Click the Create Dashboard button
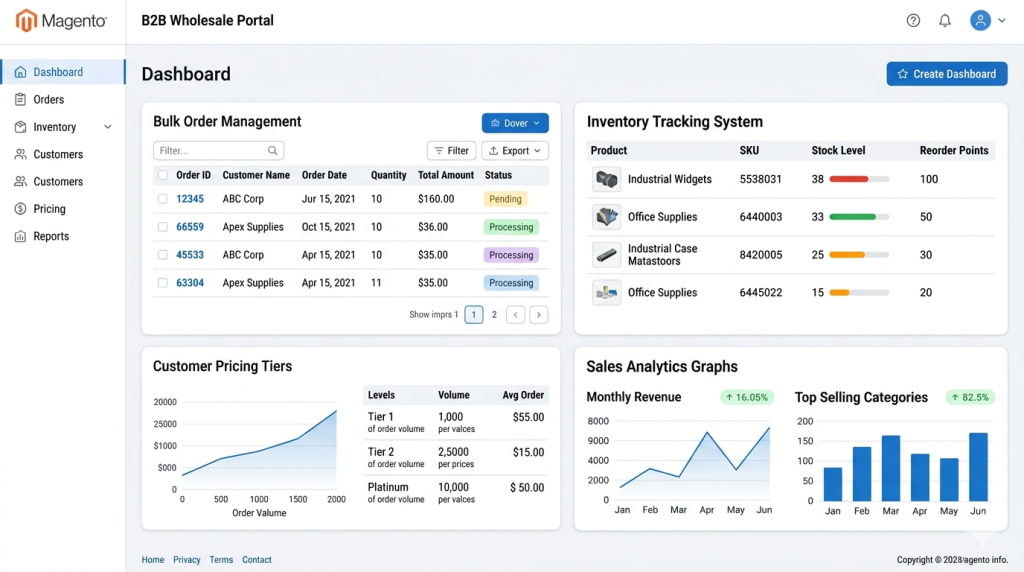 946,74
